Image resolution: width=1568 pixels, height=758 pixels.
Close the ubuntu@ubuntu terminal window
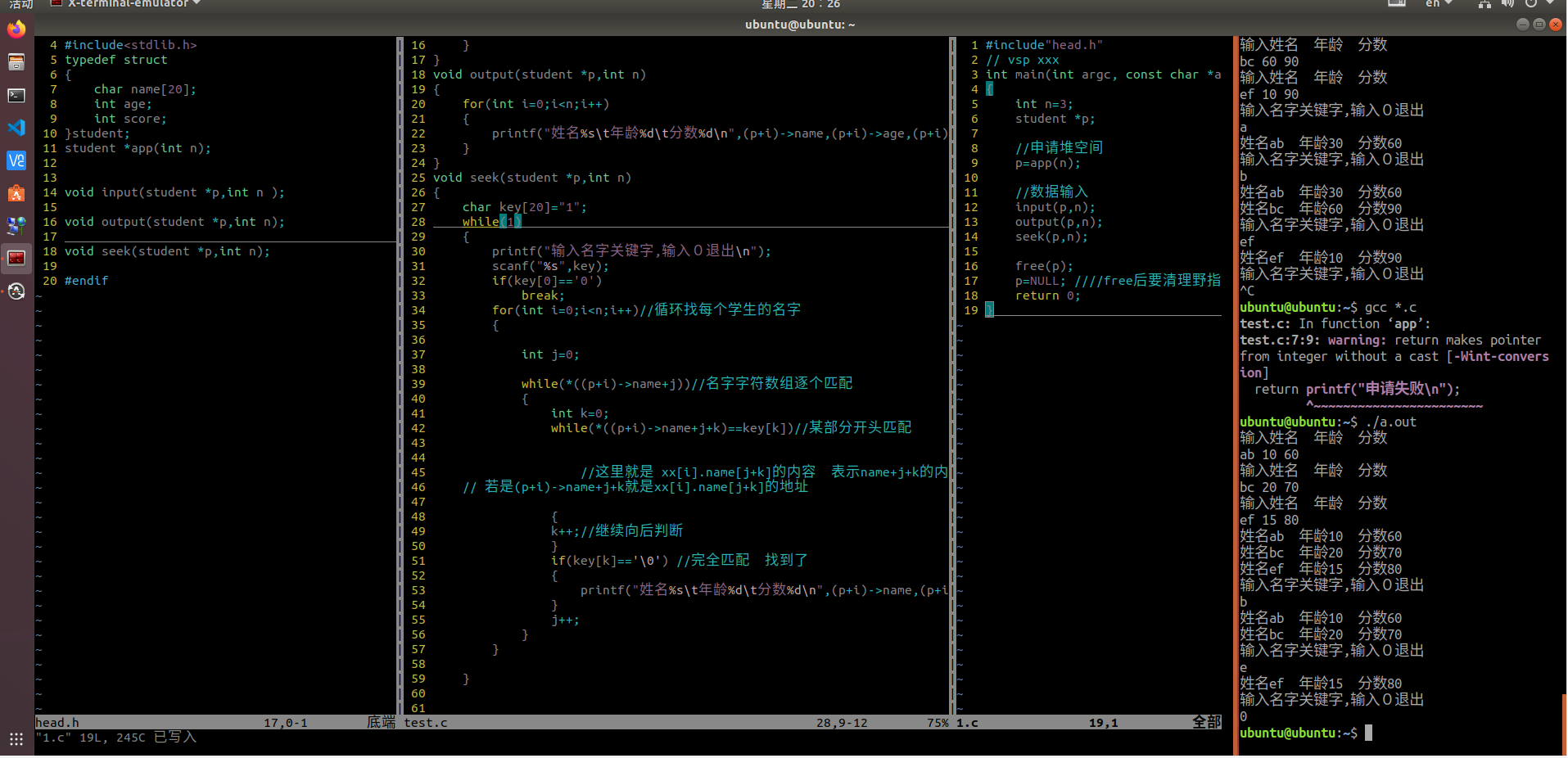click(1555, 25)
